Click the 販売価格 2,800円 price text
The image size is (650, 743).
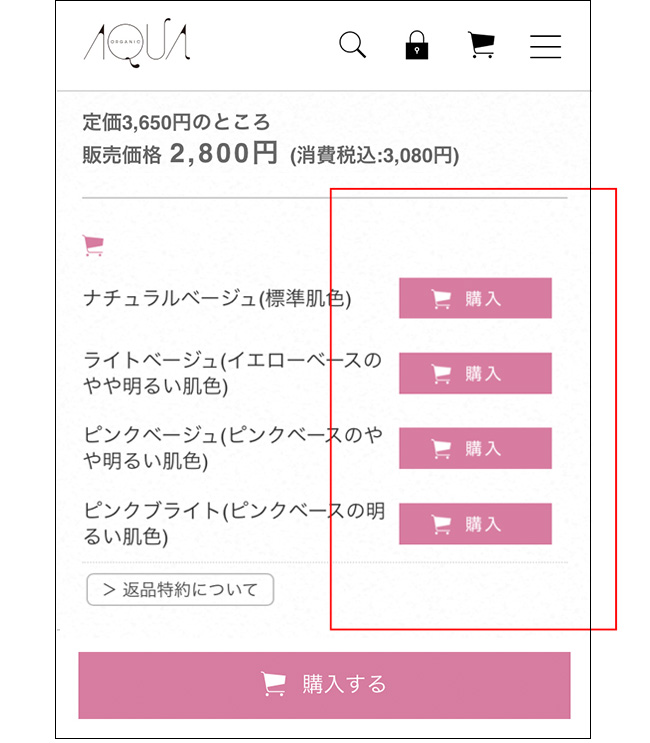point(180,154)
